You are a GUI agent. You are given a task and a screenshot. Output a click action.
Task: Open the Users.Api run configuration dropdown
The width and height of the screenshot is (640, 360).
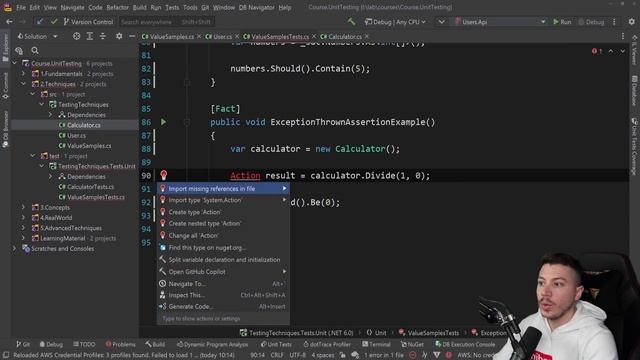pos(500,22)
